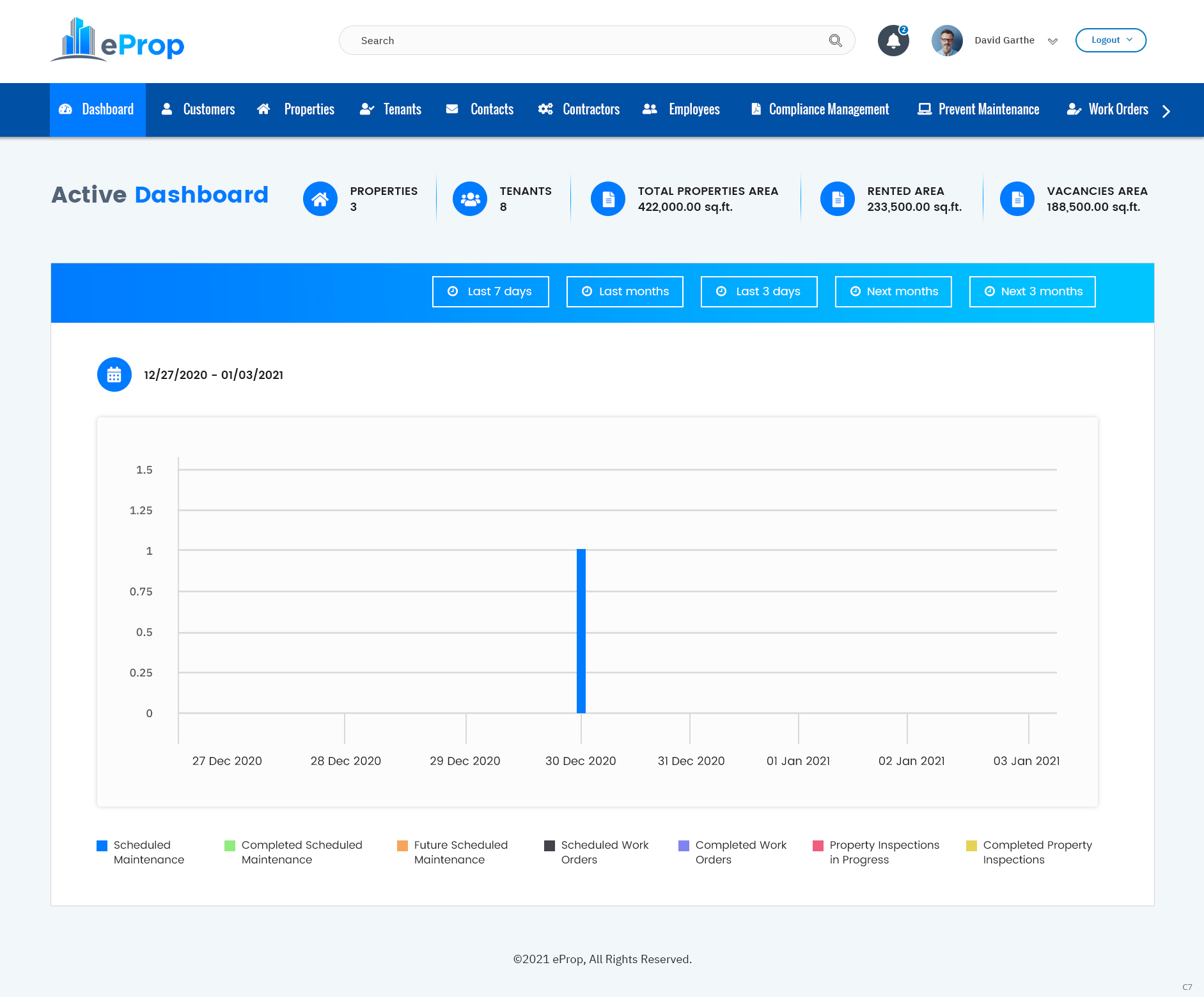This screenshot has height=997, width=1204.
Task: Click the search magnifier icon
Action: click(835, 40)
